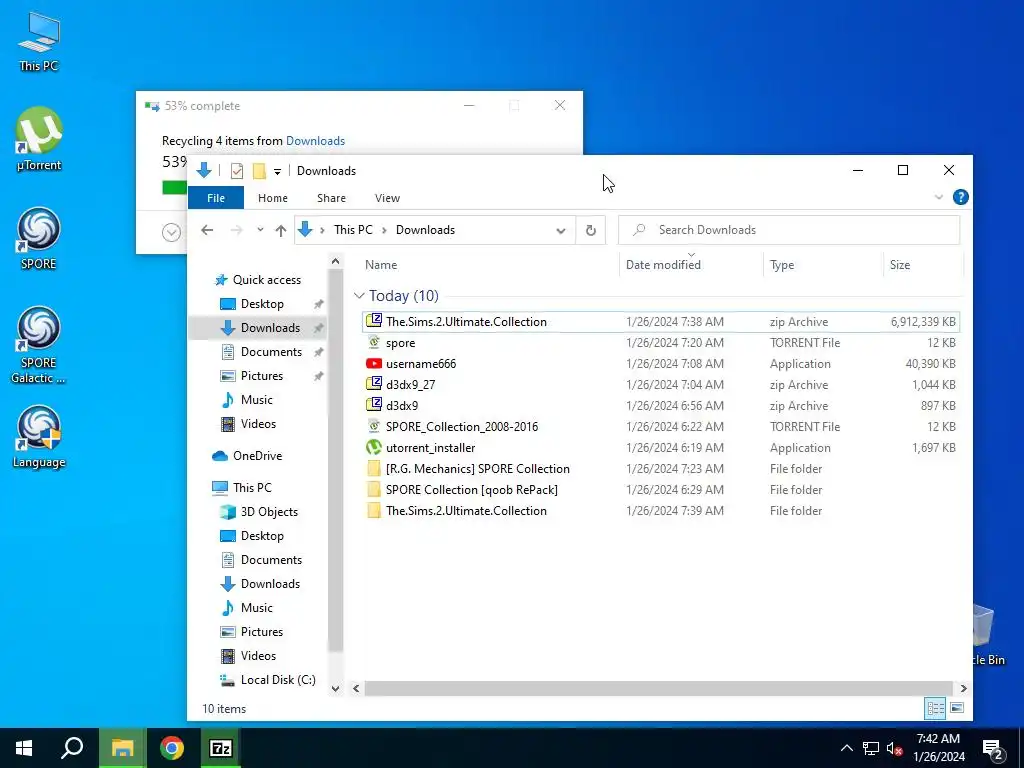Image resolution: width=1024 pixels, height=768 pixels.
Task: Select The.Sims.2.Ultimate.Collection file folder
Action: (x=661, y=511)
